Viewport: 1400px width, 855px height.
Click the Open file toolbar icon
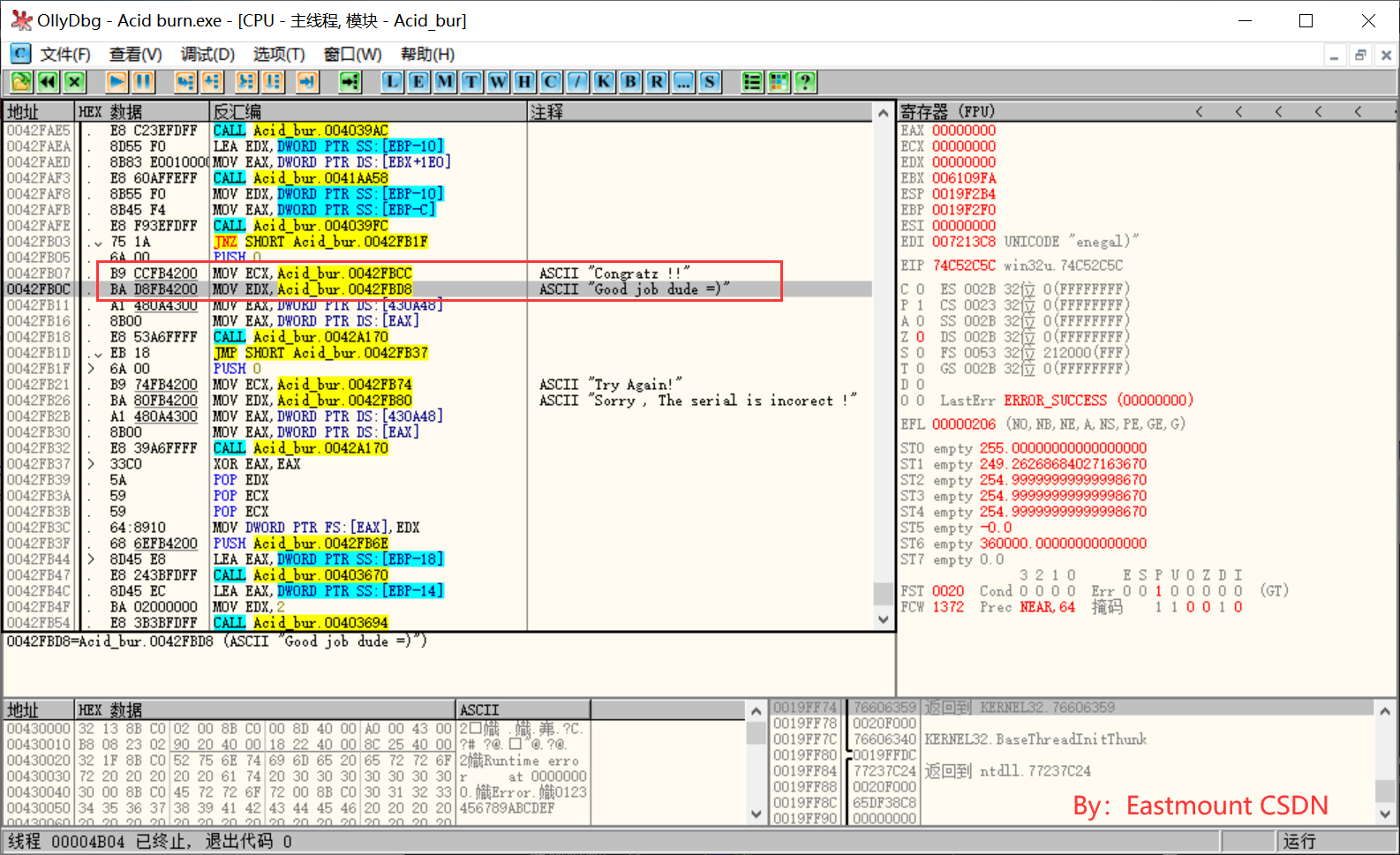(x=21, y=82)
